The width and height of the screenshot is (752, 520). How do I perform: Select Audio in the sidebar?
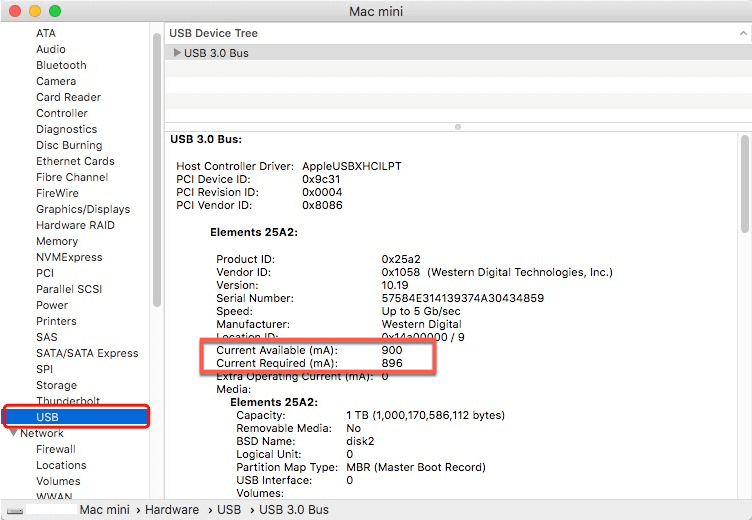(x=51, y=49)
